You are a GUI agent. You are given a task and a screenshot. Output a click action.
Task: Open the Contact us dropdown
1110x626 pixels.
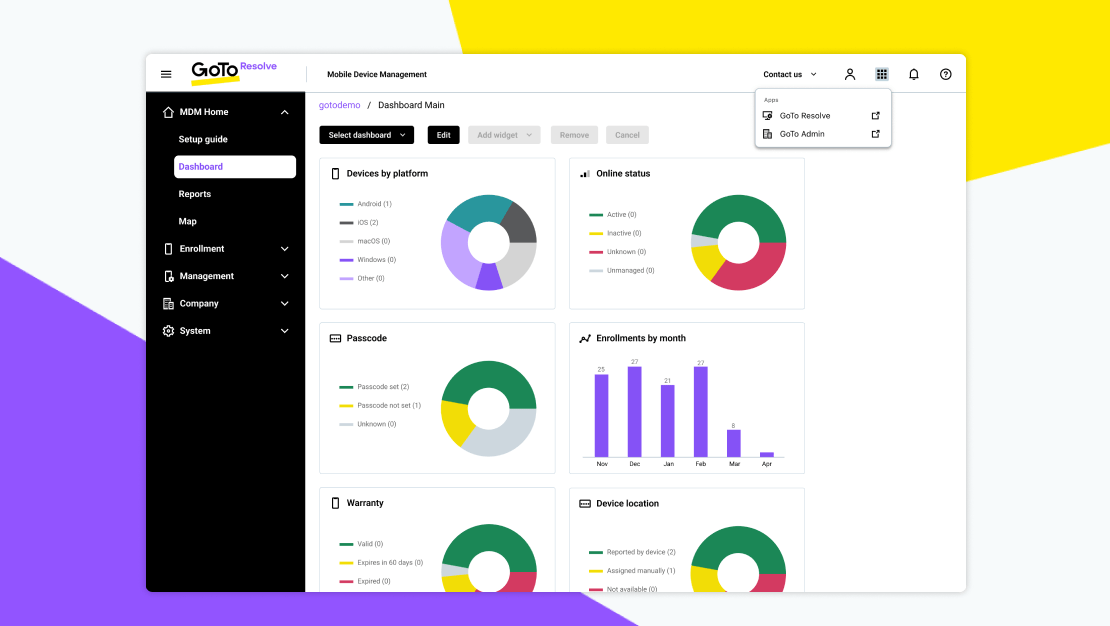[789, 74]
